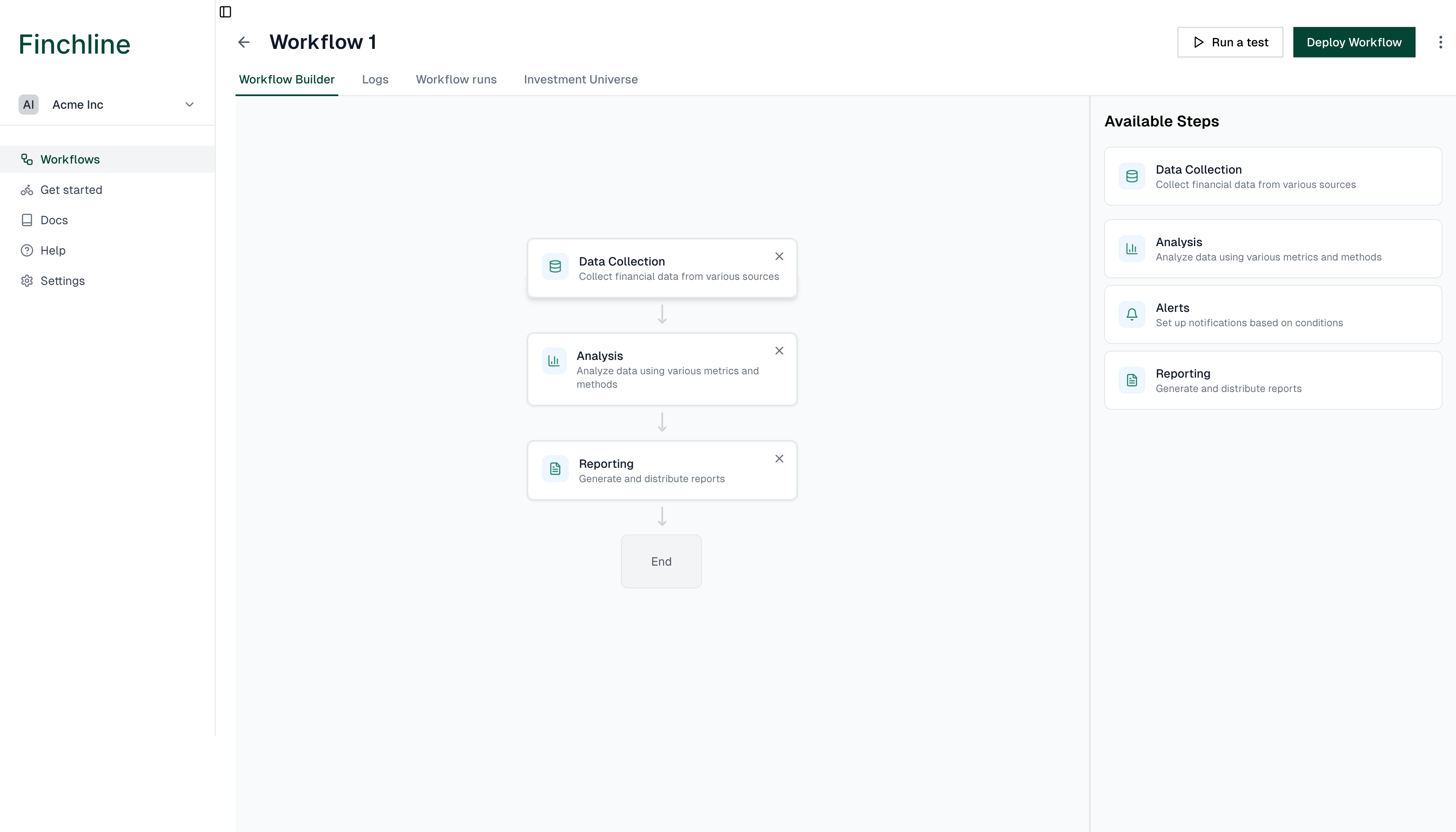Open the Workflow runs tab

tap(456, 79)
